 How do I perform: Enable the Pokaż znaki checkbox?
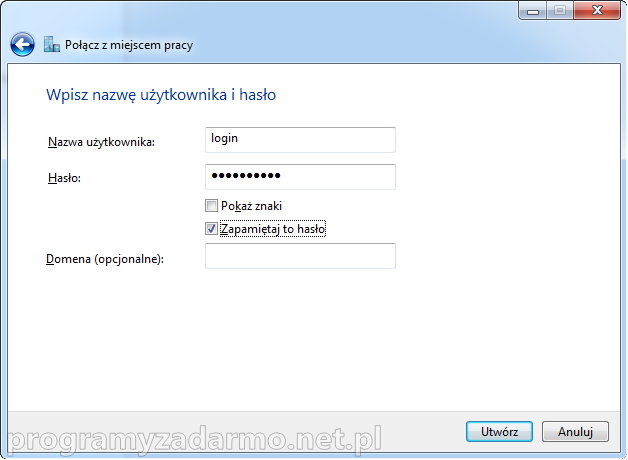pyautogui.click(x=211, y=206)
